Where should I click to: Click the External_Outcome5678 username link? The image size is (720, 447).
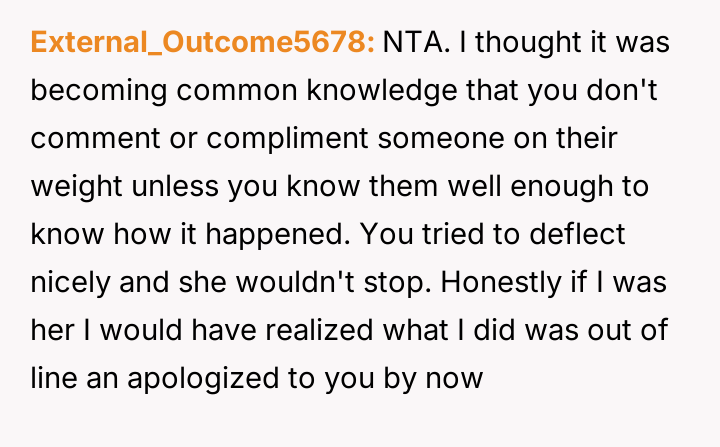click(203, 42)
